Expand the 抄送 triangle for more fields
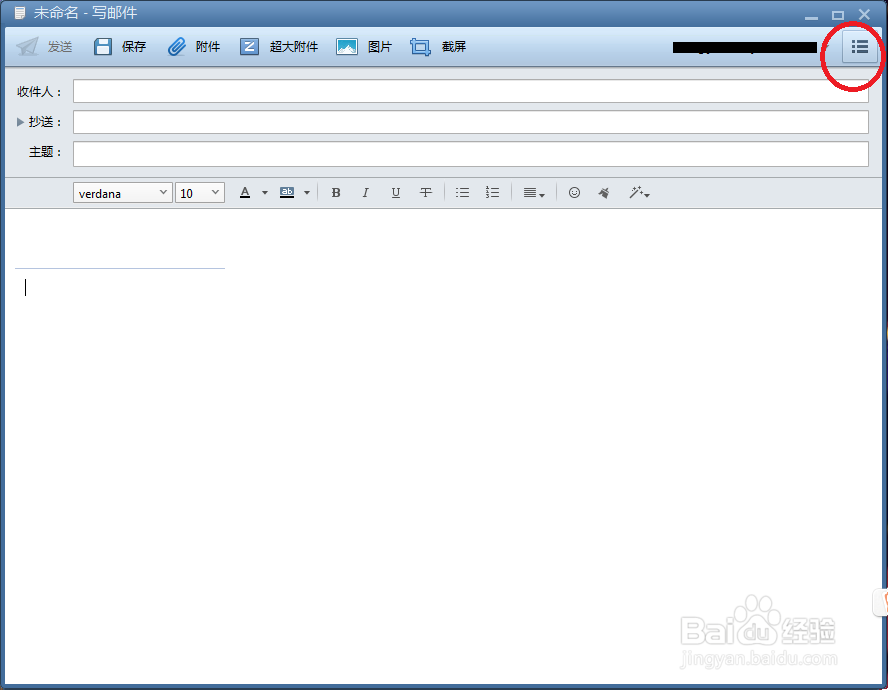The image size is (888, 690). tap(20, 122)
